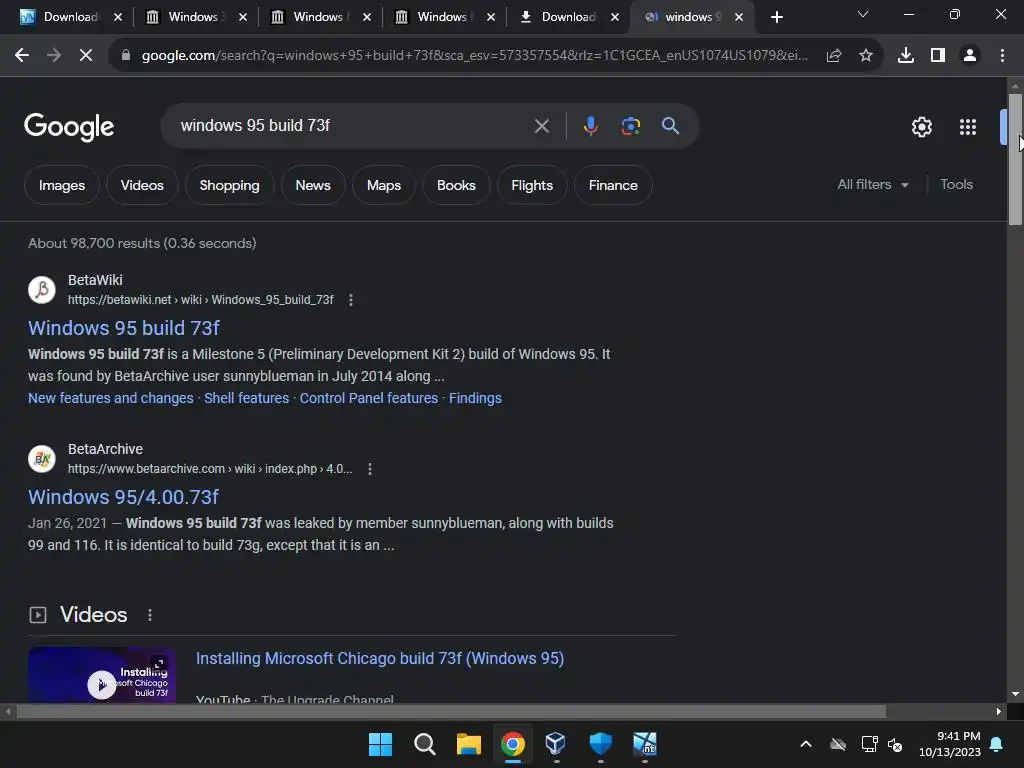Toggle Chrome side panel

point(938,56)
